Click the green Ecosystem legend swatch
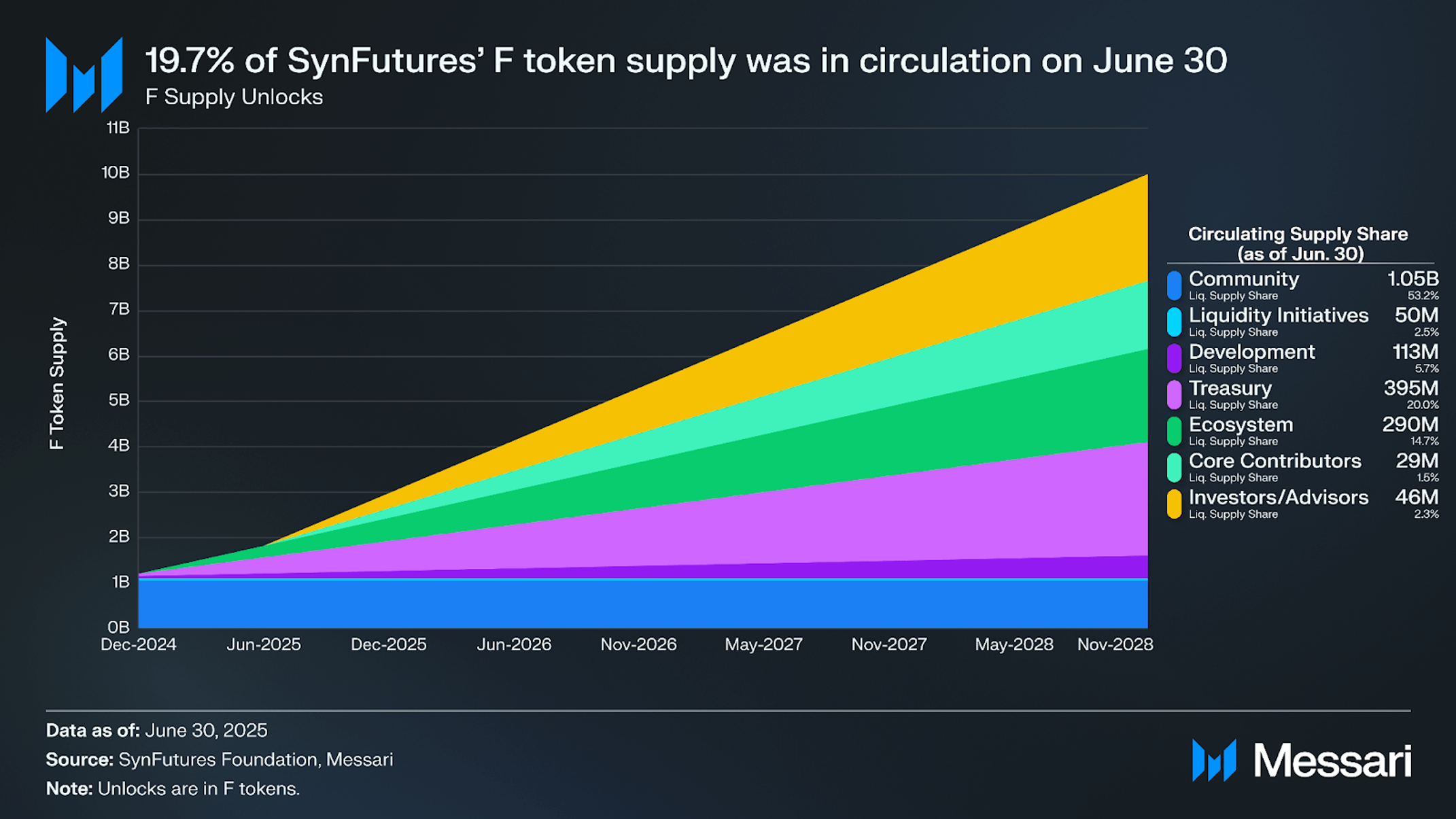Image resolution: width=1456 pixels, height=819 pixels. pyautogui.click(x=1174, y=431)
